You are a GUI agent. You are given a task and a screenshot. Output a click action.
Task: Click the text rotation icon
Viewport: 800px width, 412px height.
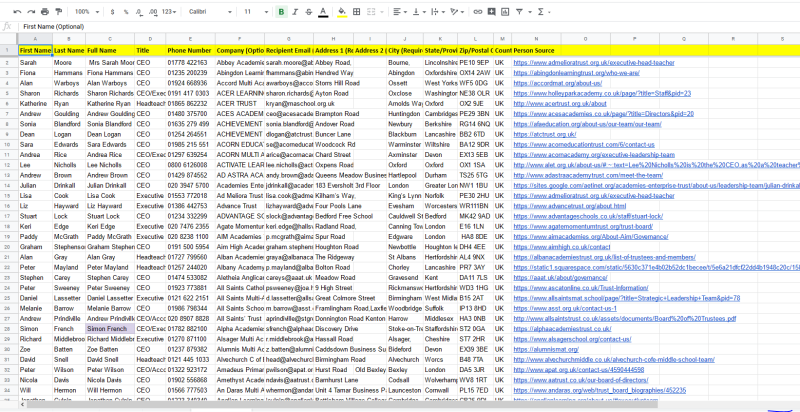point(454,12)
